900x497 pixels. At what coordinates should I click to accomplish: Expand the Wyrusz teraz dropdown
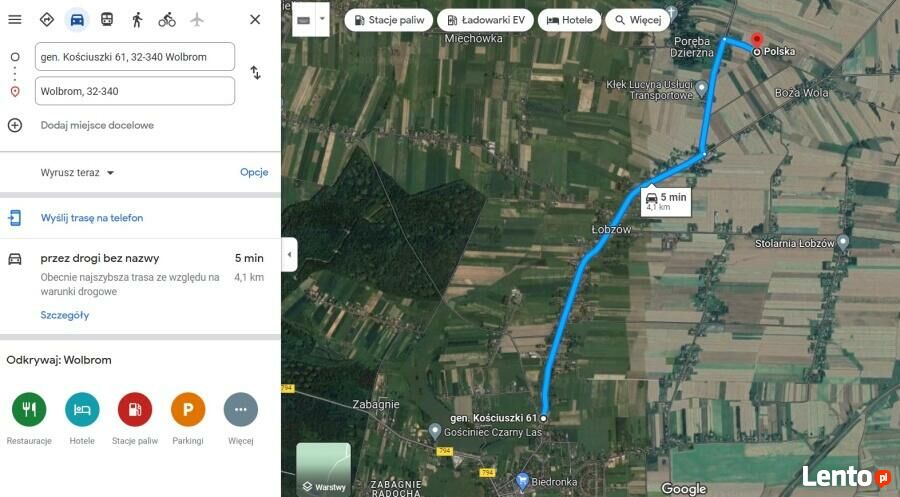77,172
